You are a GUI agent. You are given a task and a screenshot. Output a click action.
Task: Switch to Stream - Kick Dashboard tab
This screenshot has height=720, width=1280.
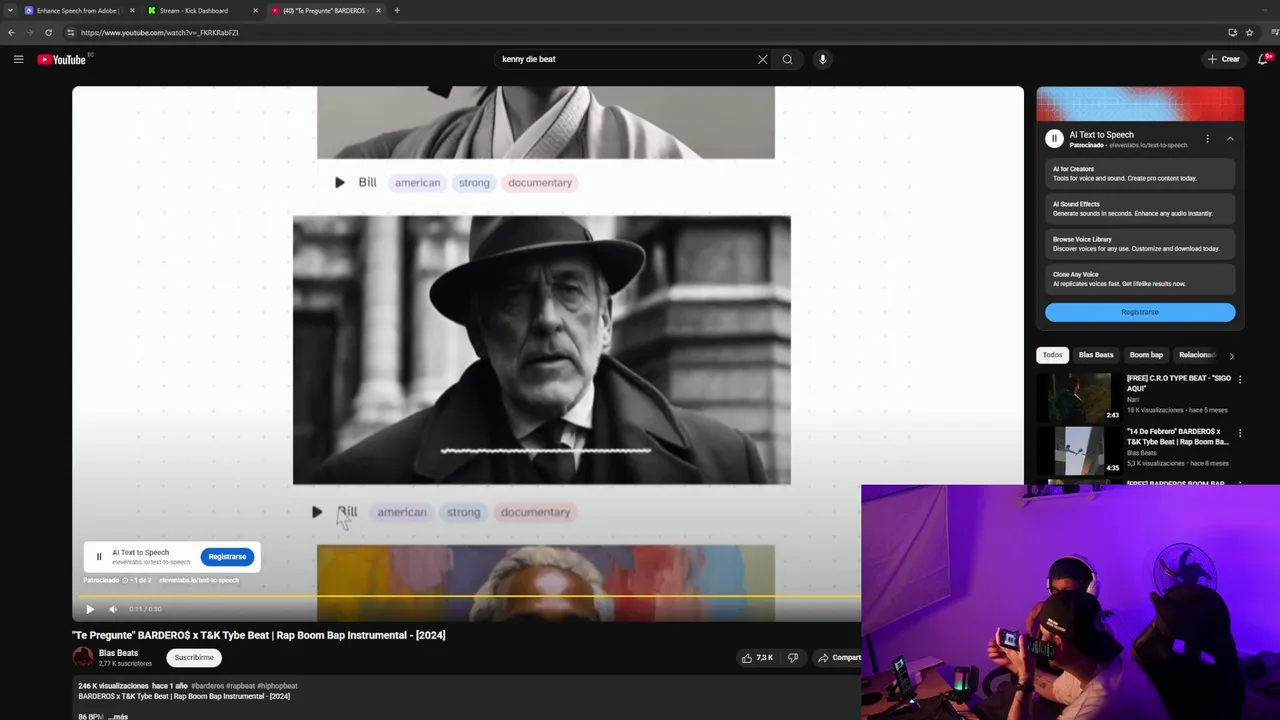click(x=200, y=10)
